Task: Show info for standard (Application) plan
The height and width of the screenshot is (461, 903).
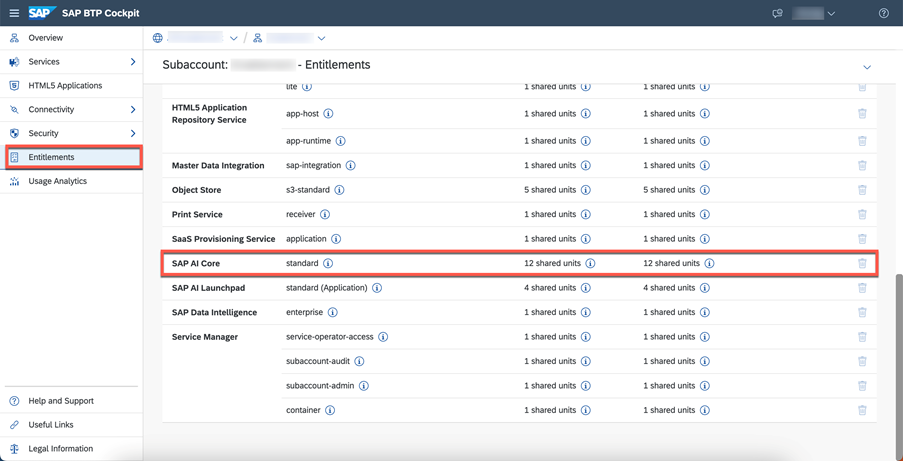Action: point(377,288)
